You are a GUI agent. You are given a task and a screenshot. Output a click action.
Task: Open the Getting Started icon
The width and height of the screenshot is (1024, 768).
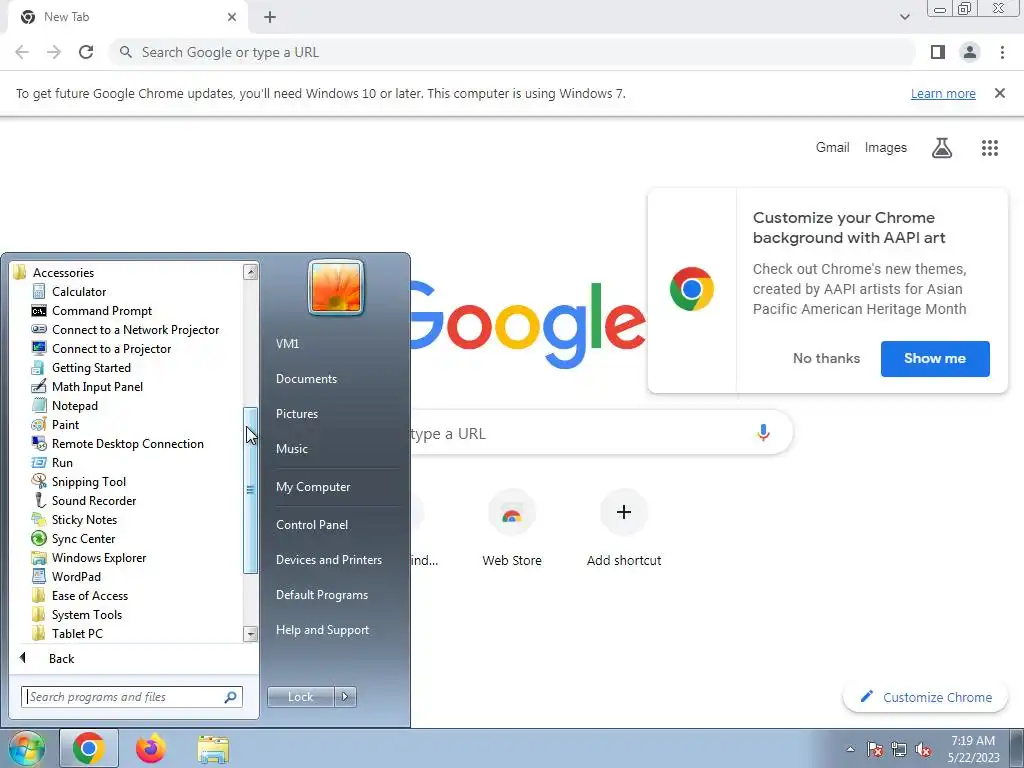(x=39, y=368)
